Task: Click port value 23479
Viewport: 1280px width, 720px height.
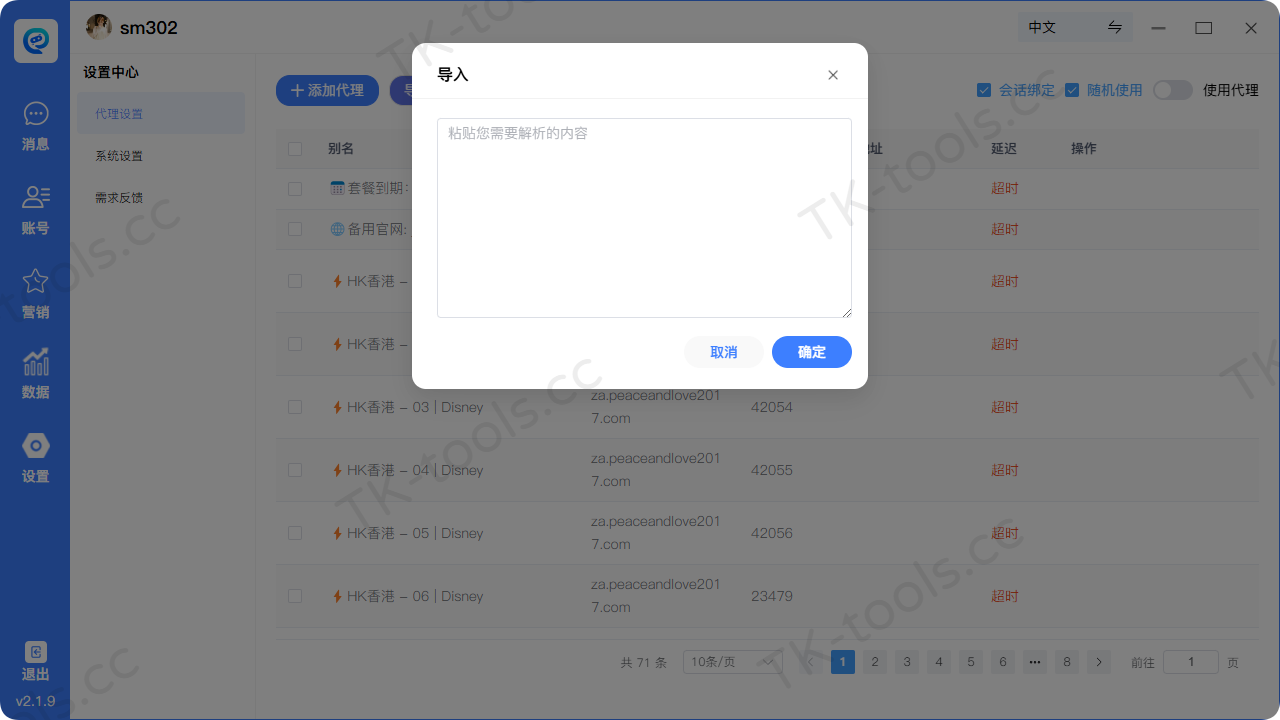Action: click(772, 596)
